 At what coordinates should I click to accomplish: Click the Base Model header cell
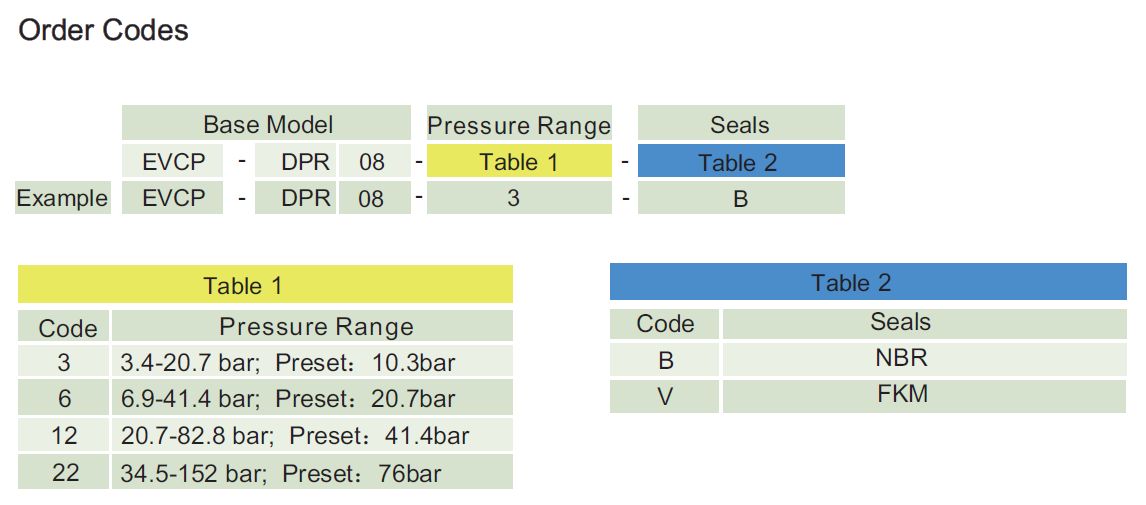(x=267, y=125)
